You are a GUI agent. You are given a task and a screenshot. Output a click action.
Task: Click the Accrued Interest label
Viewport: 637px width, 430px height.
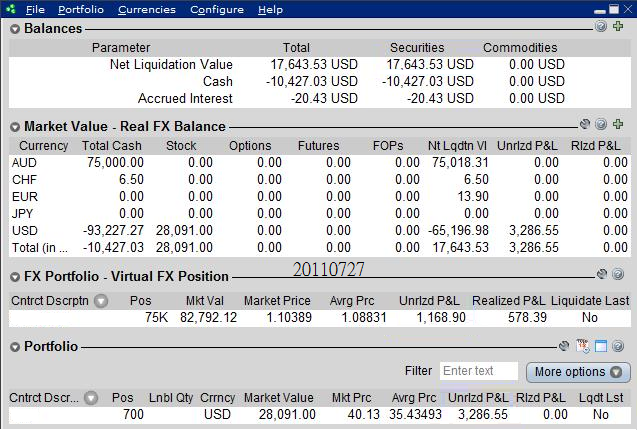click(x=185, y=98)
